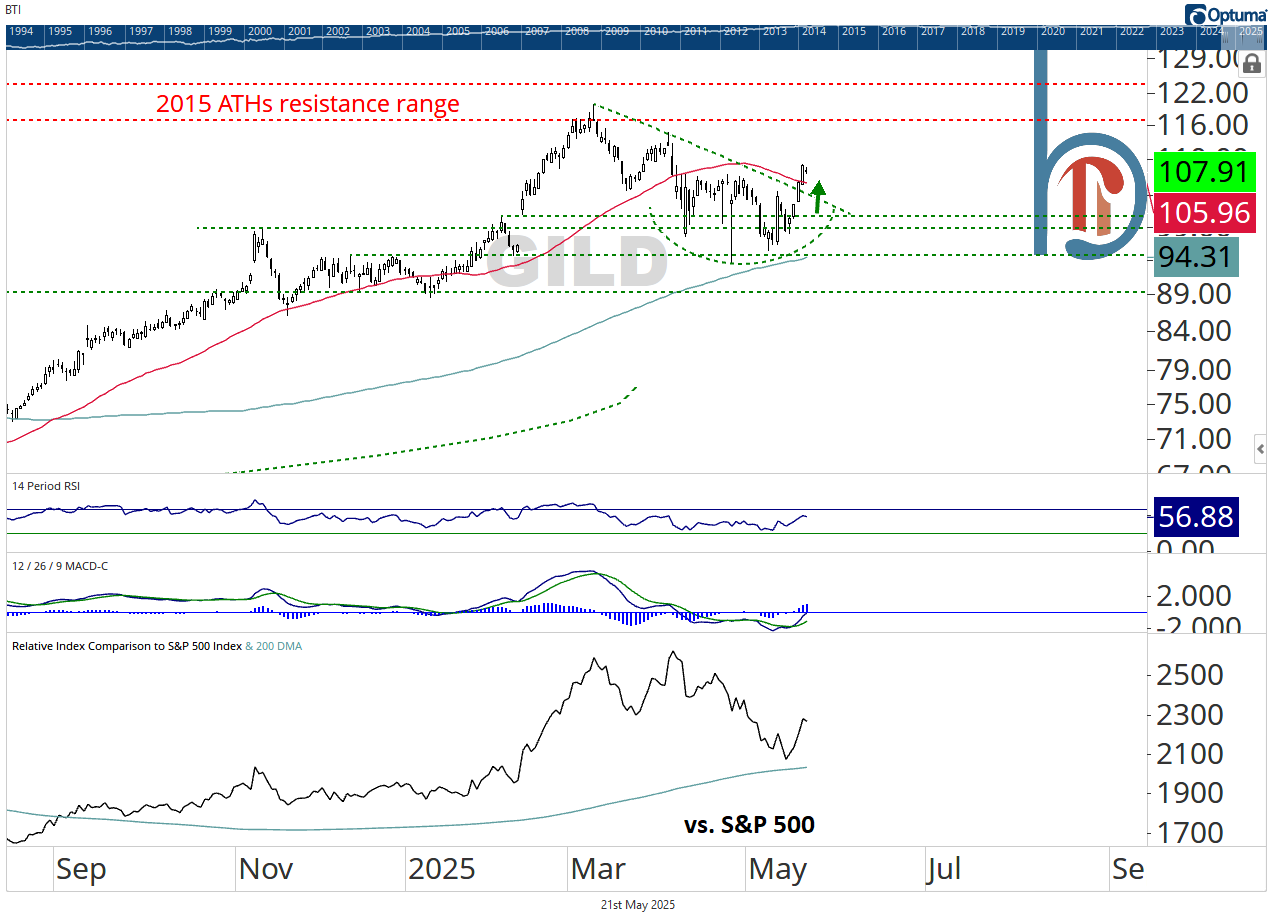Click the BTI chart title label
1273x924 pixels.
point(13,9)
